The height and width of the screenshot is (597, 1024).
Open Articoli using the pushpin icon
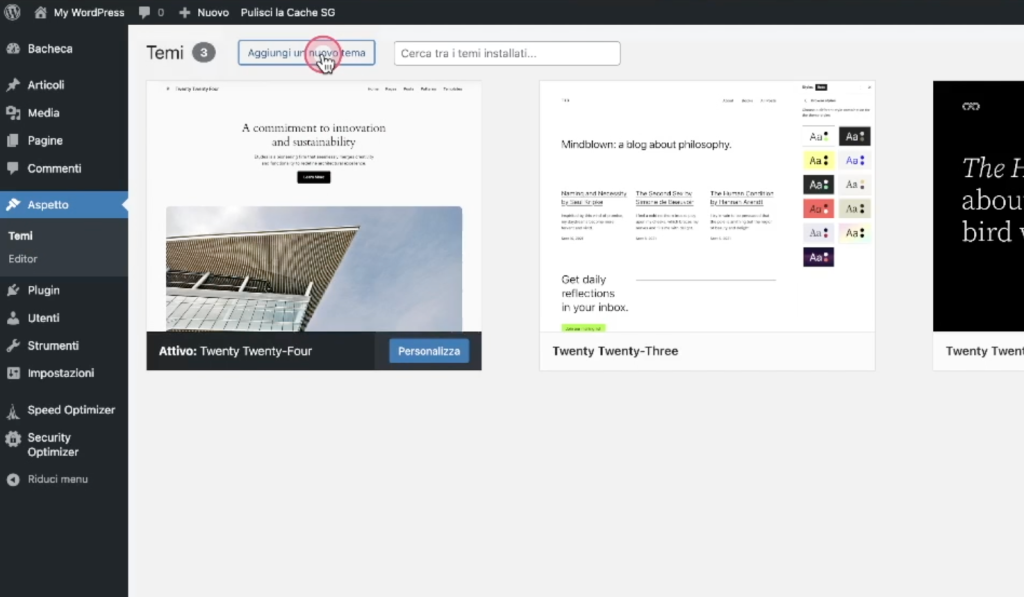[x=12, y=84]
